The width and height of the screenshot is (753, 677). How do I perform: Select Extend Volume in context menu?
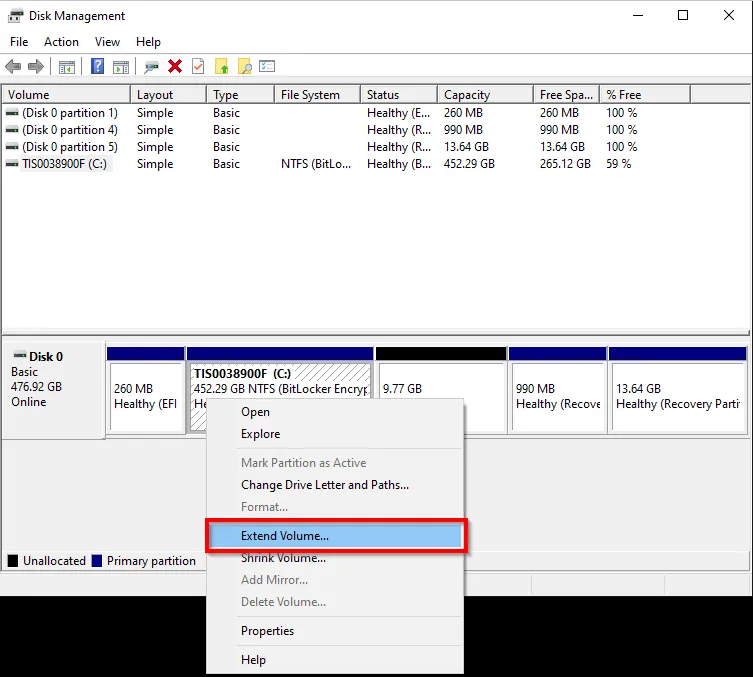pyautogui.click(x=335, y=536)
